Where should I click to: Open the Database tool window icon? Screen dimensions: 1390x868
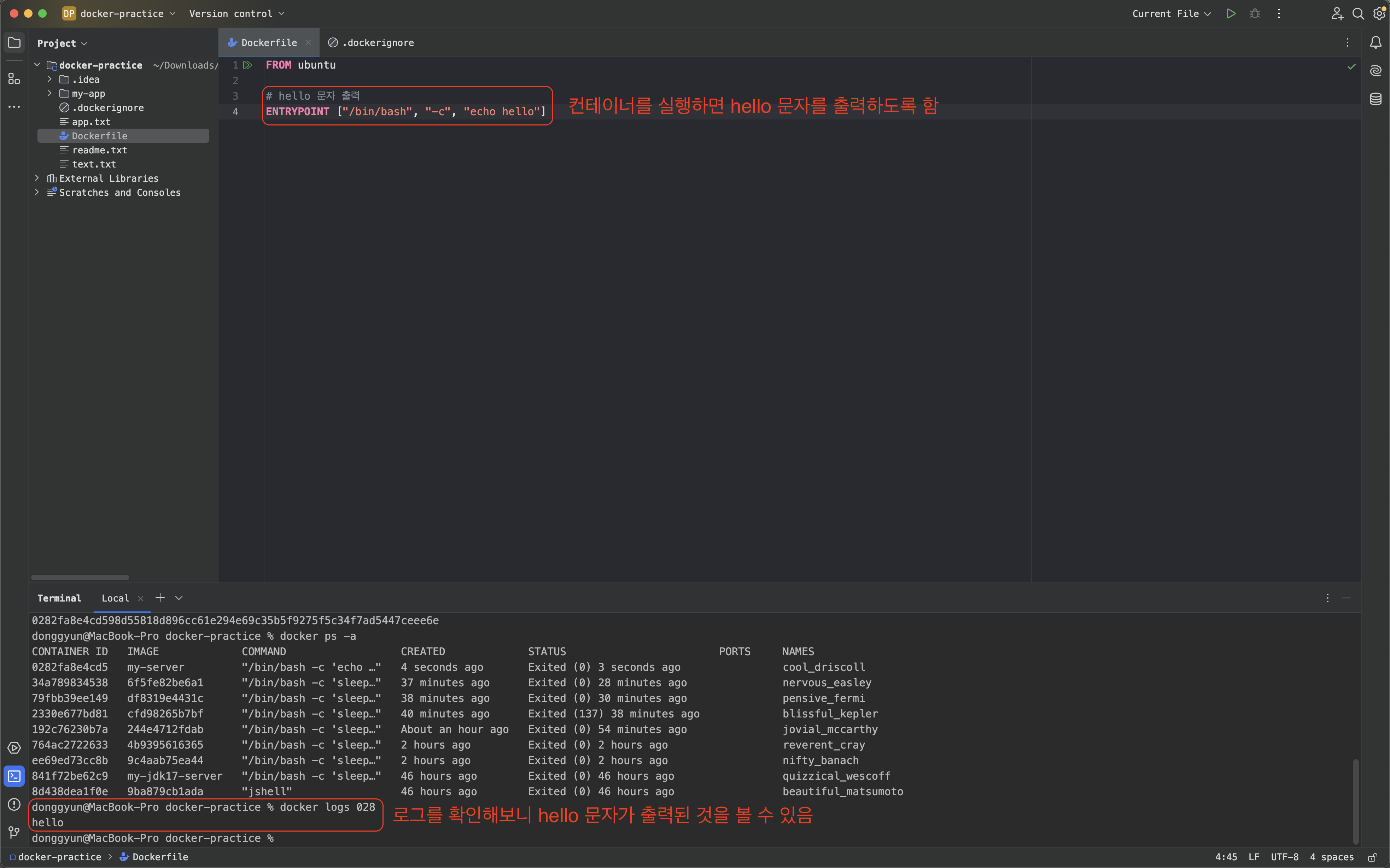tap(1376, 99)
